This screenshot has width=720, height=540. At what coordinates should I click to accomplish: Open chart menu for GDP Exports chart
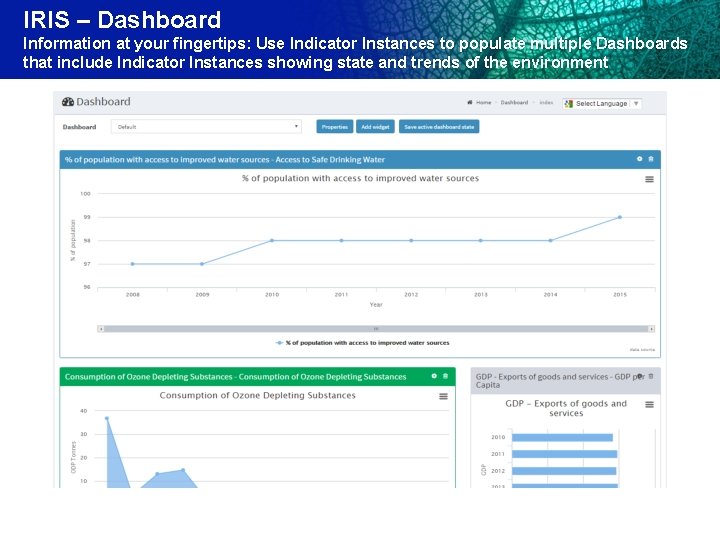point(649,405)
